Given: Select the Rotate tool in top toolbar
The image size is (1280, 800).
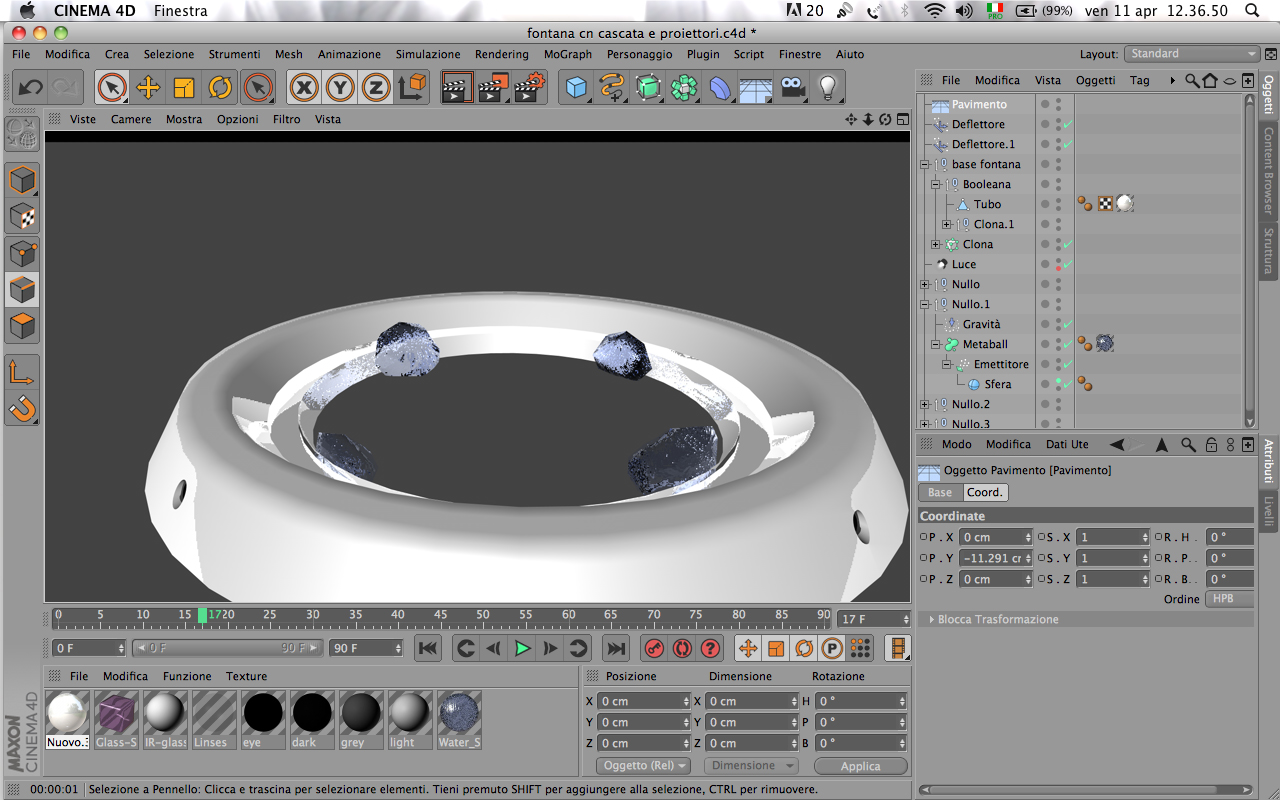Looking at the screenshot, I should (x=220, y=88).
